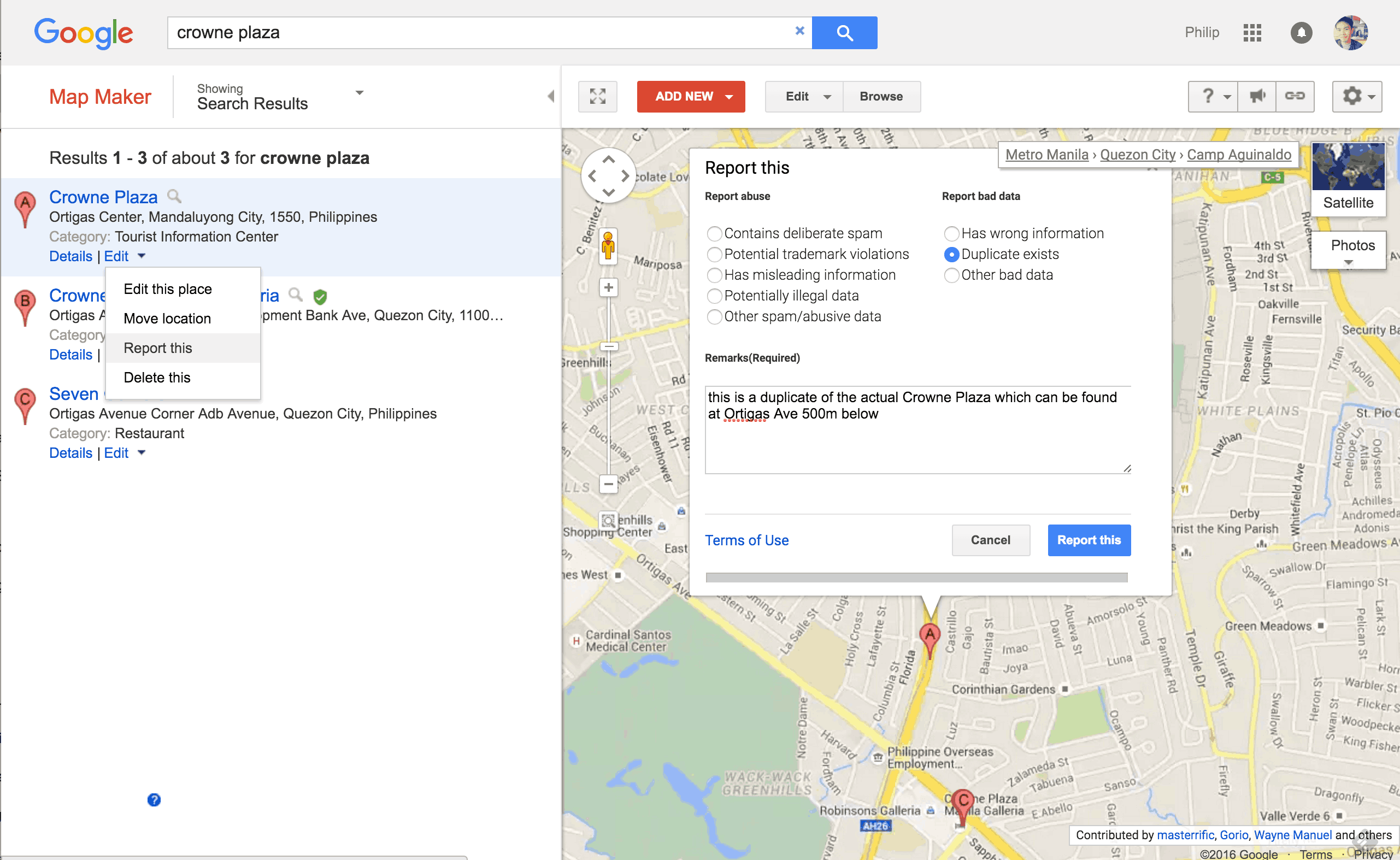Select Potential trademark violations
Image resolution: width=1400 pixels, height=860 pixels.
[714, 254]
